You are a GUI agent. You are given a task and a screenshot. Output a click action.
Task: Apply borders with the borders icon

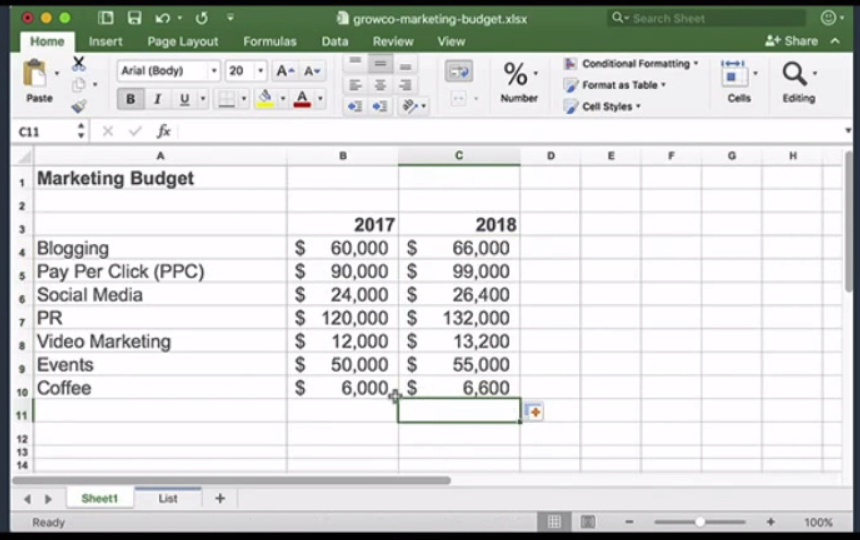pos(226,99)
